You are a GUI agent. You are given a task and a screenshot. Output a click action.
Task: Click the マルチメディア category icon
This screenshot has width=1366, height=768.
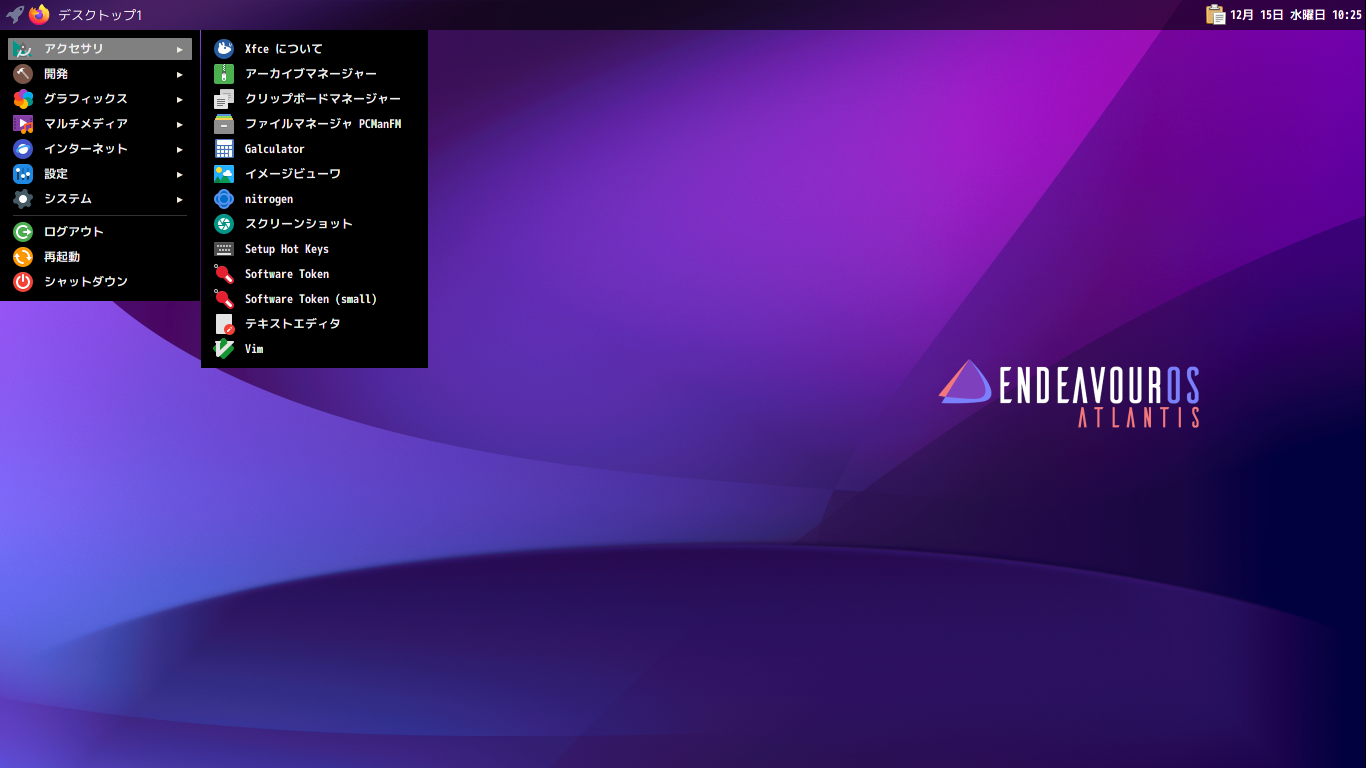(23, 124)
